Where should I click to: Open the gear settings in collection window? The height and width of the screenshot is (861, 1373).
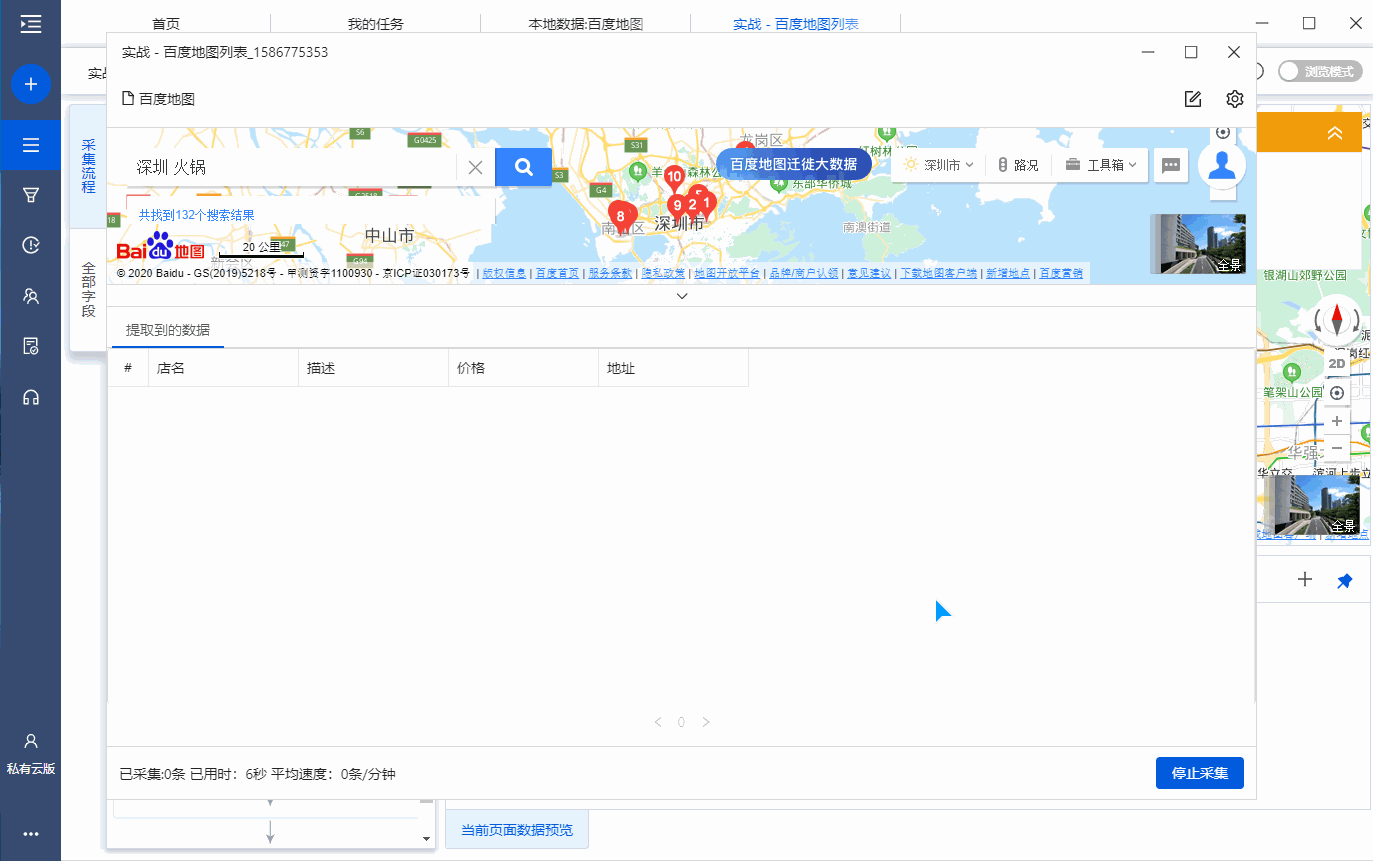coord(1234,99)
